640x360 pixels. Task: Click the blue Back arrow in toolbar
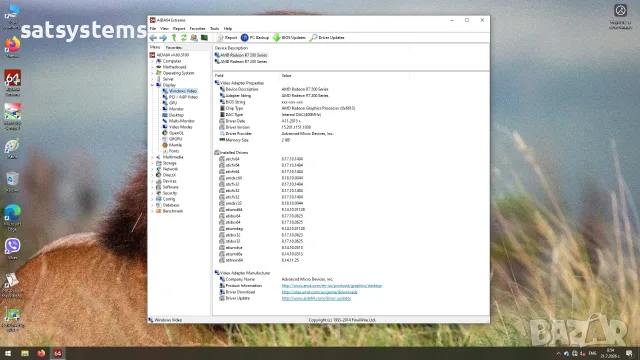coord(153,38)
